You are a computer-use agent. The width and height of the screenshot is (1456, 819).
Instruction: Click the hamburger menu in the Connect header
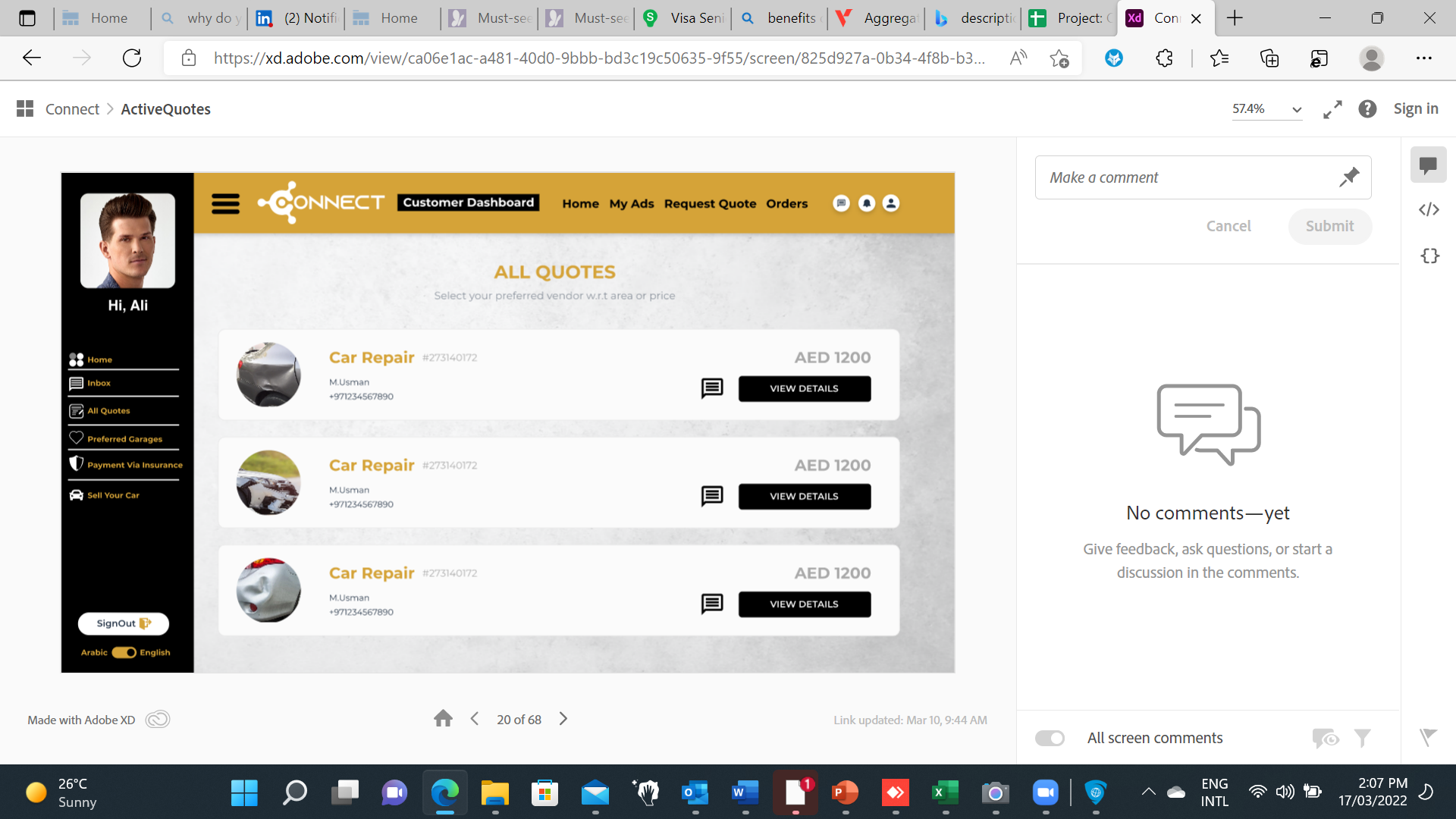point(225,203)
